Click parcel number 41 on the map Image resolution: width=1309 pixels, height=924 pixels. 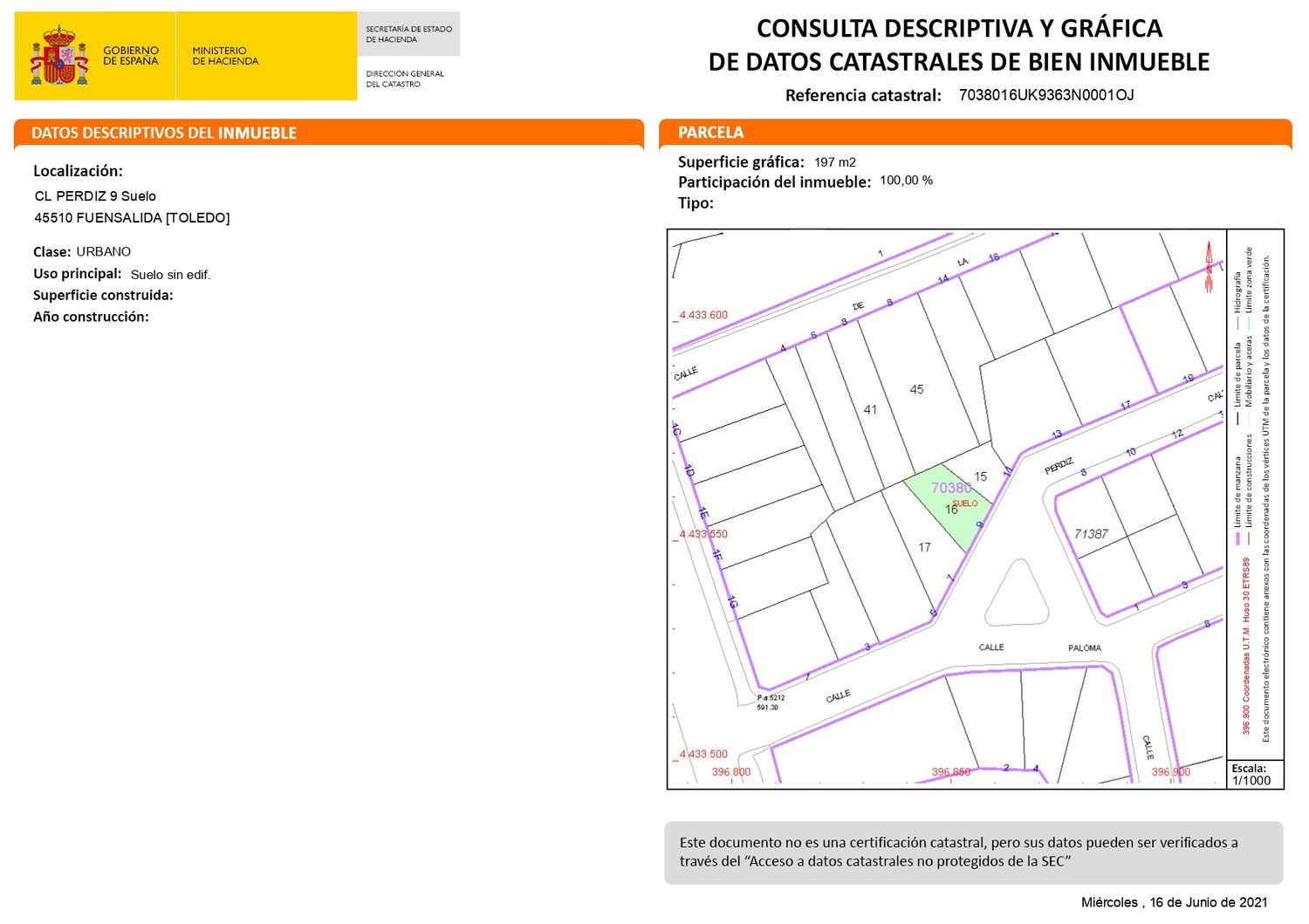(x=870, y=409)
